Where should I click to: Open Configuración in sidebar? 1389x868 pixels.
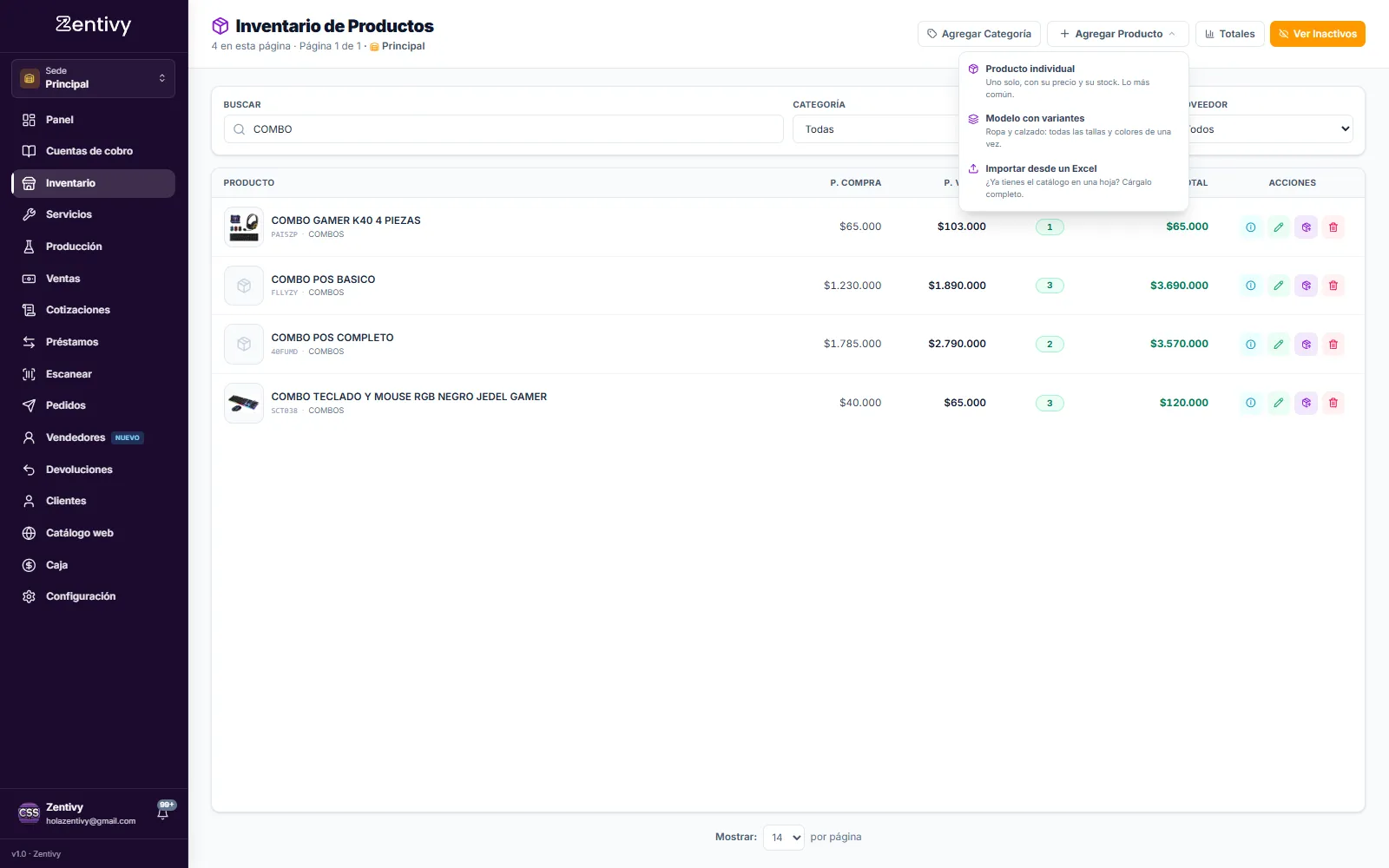(x=94, y=596)
